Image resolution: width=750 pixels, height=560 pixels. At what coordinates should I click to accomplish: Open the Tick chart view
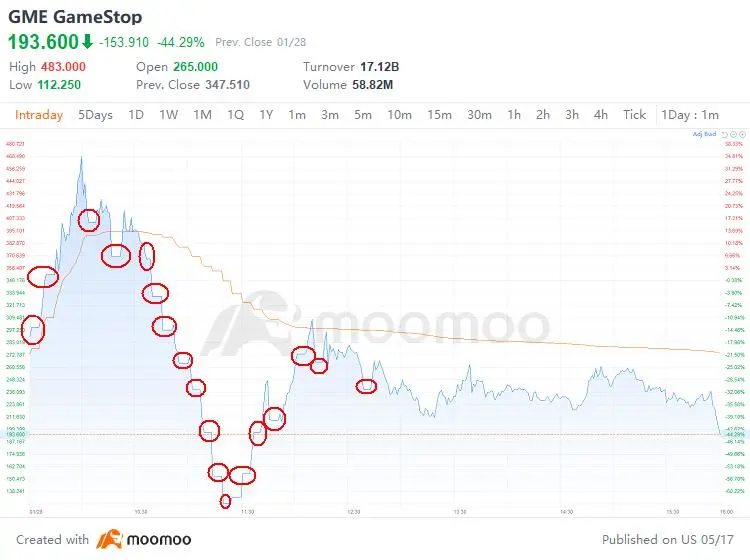point(634,115)
